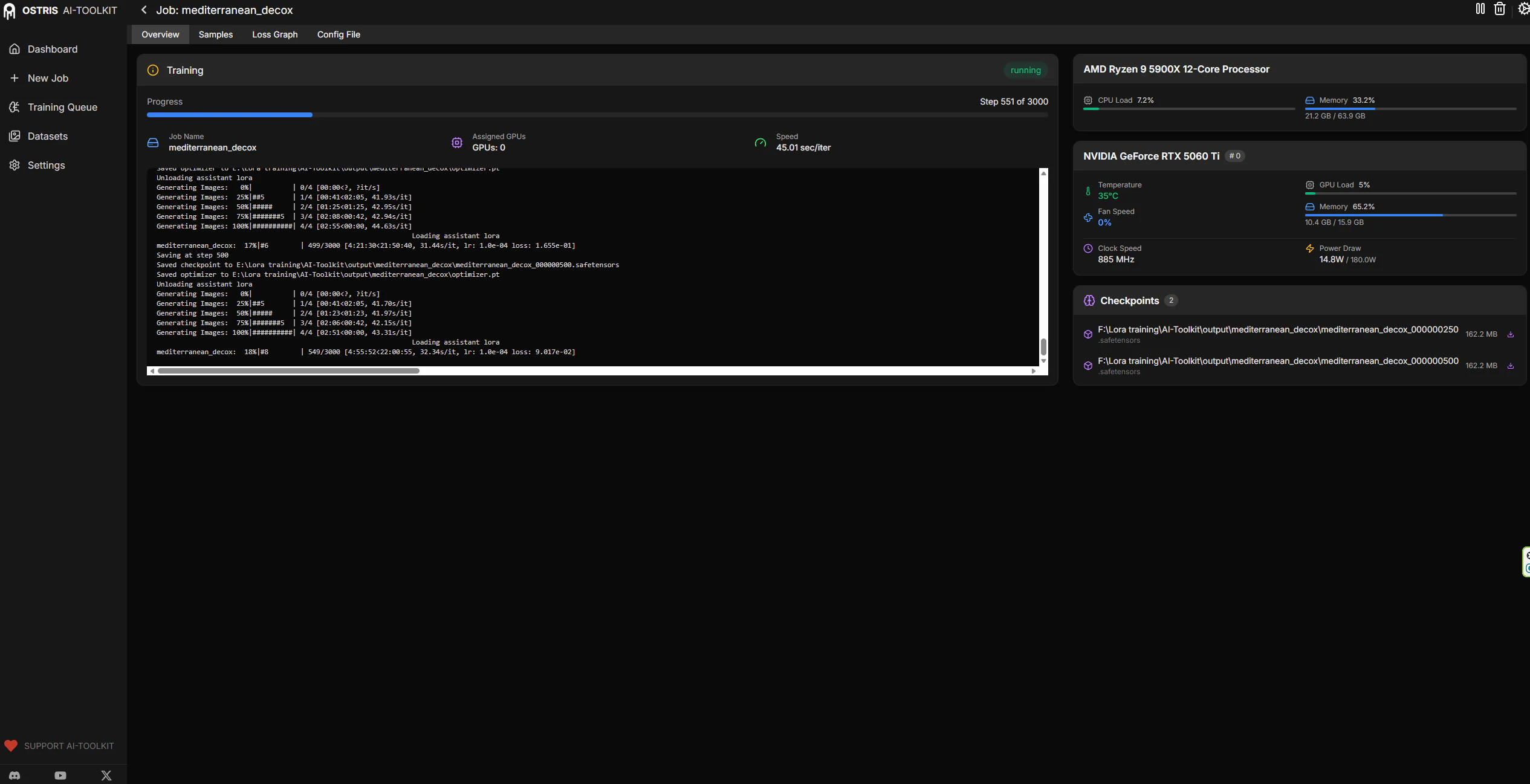Start a New Job
The height and width of the screenshot is (784, 1530).
48,78
